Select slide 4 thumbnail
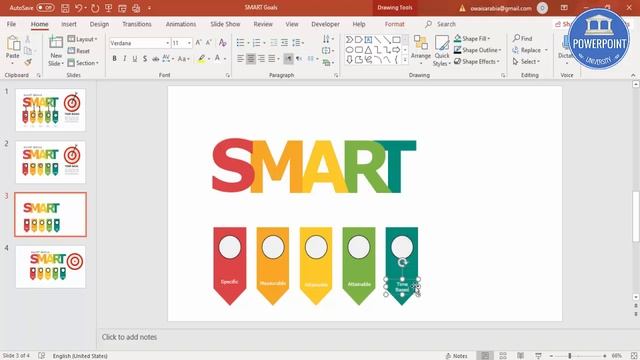 pyautogui.click(x=51, y=267)
